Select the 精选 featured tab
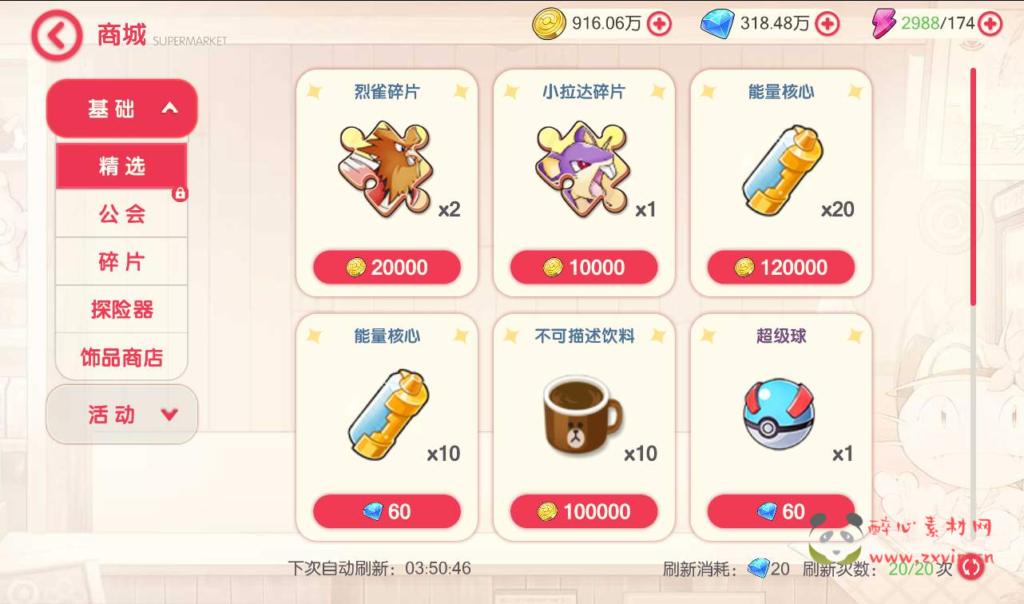 (121, 166)
